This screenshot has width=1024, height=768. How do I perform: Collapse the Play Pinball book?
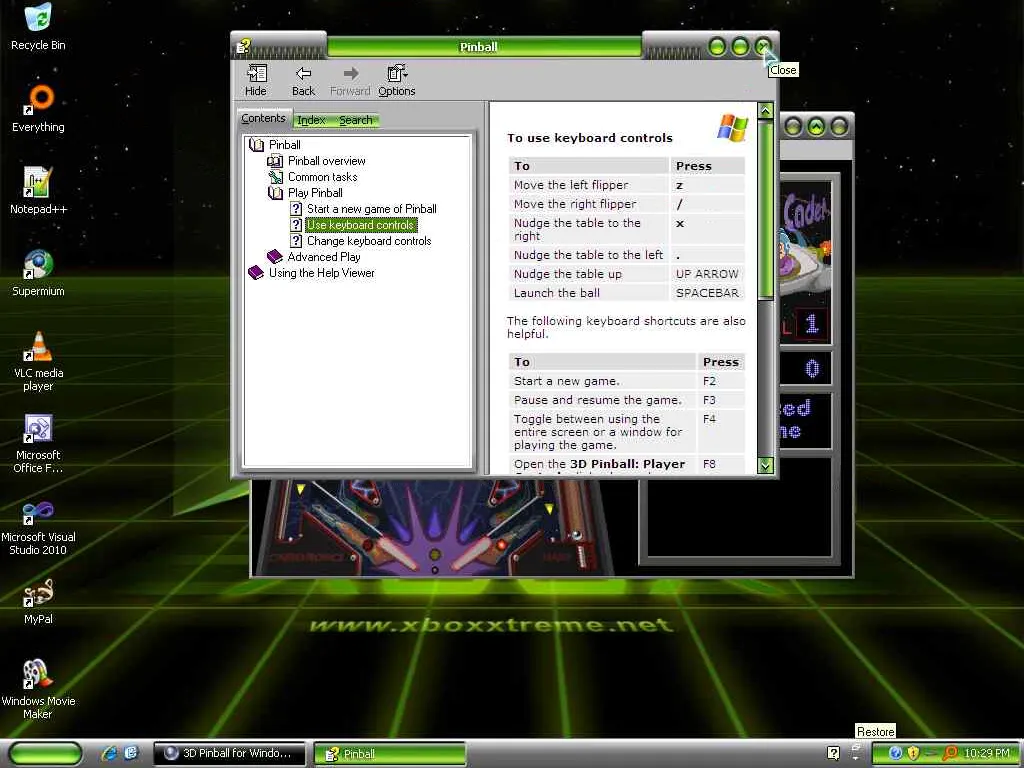[315, 193]
